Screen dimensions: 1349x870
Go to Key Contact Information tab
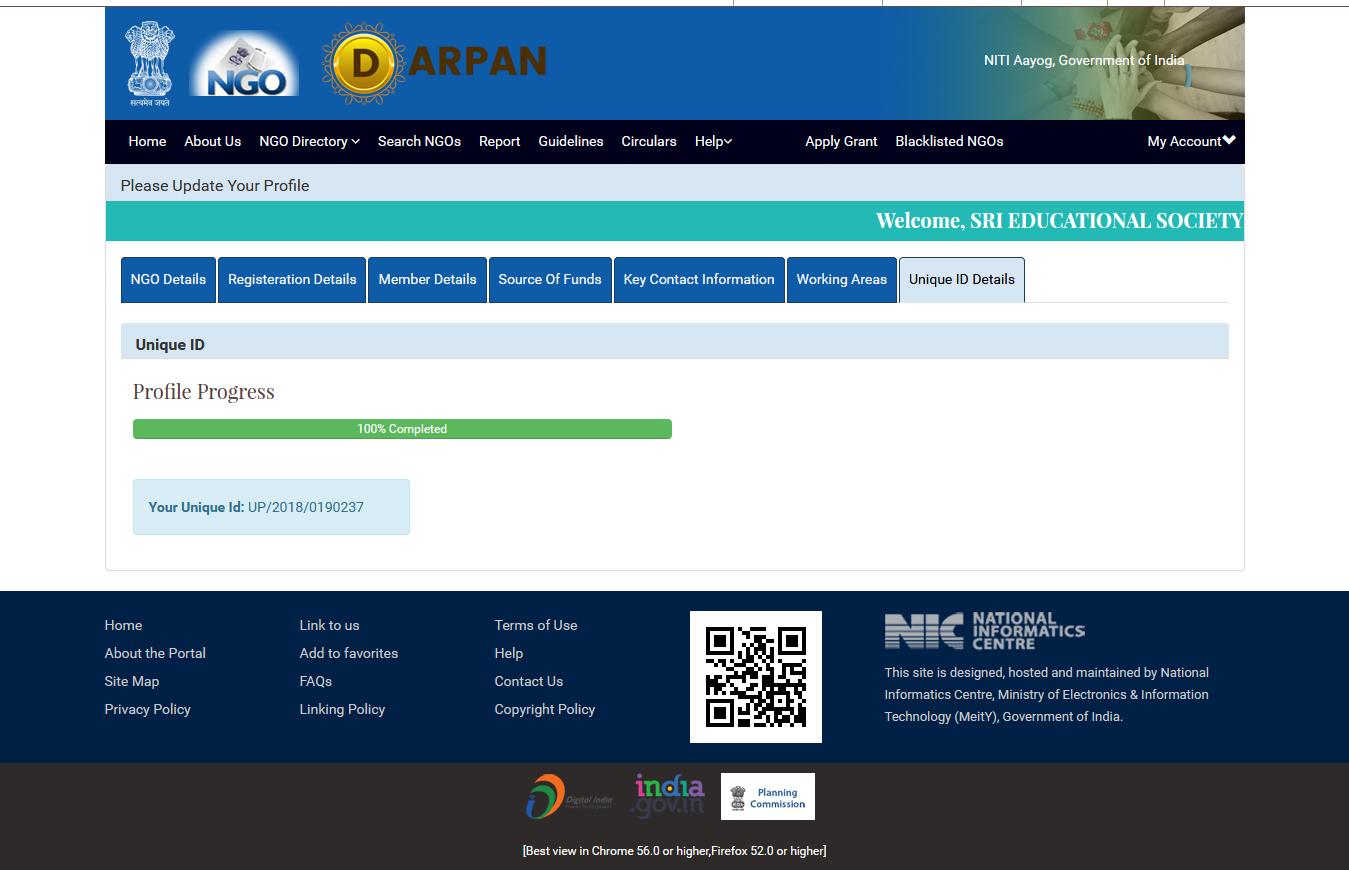tap(699, 280)
